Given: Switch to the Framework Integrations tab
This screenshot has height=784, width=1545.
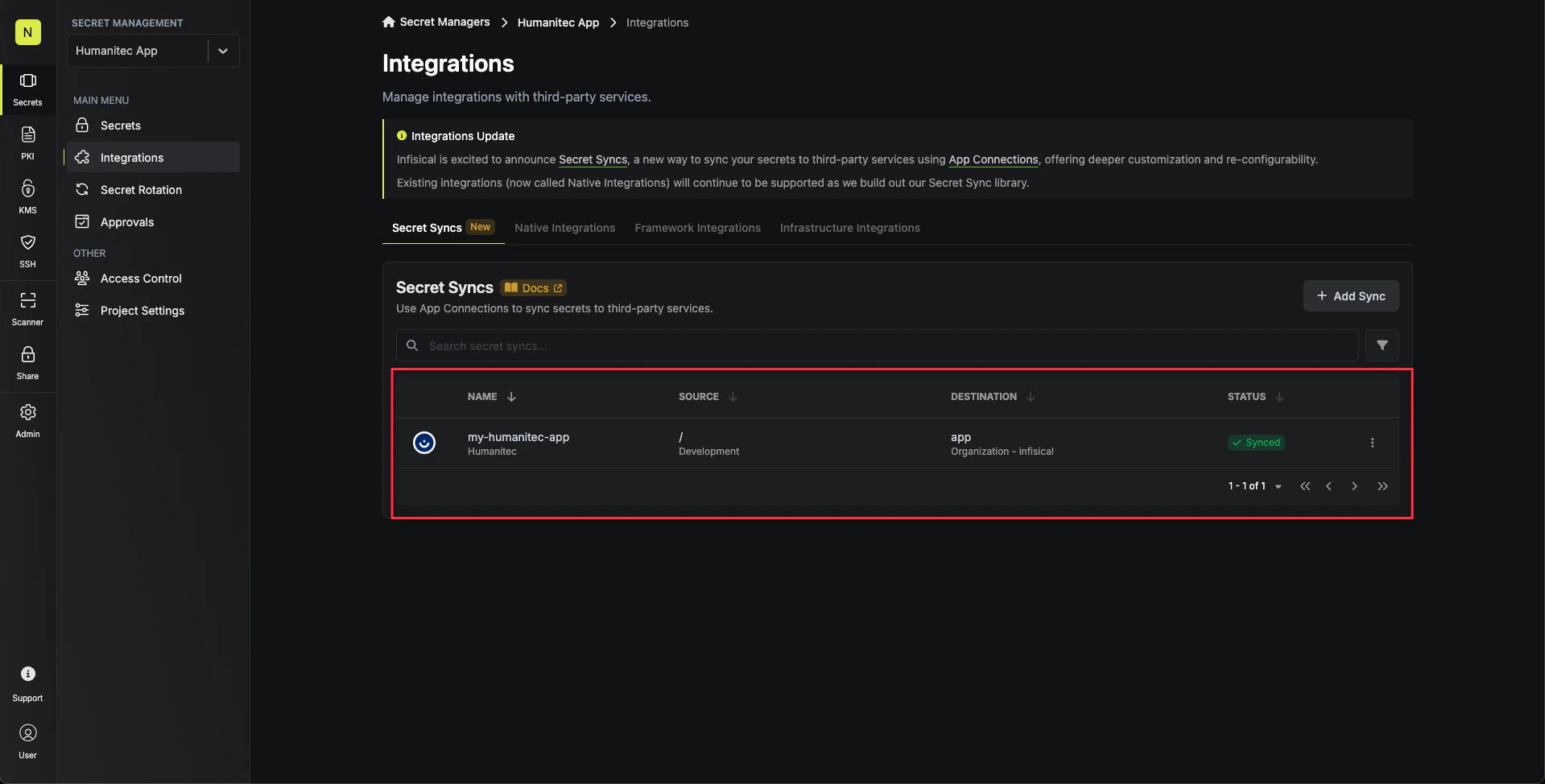Looking at the screenshot, I should pos(697,228).
